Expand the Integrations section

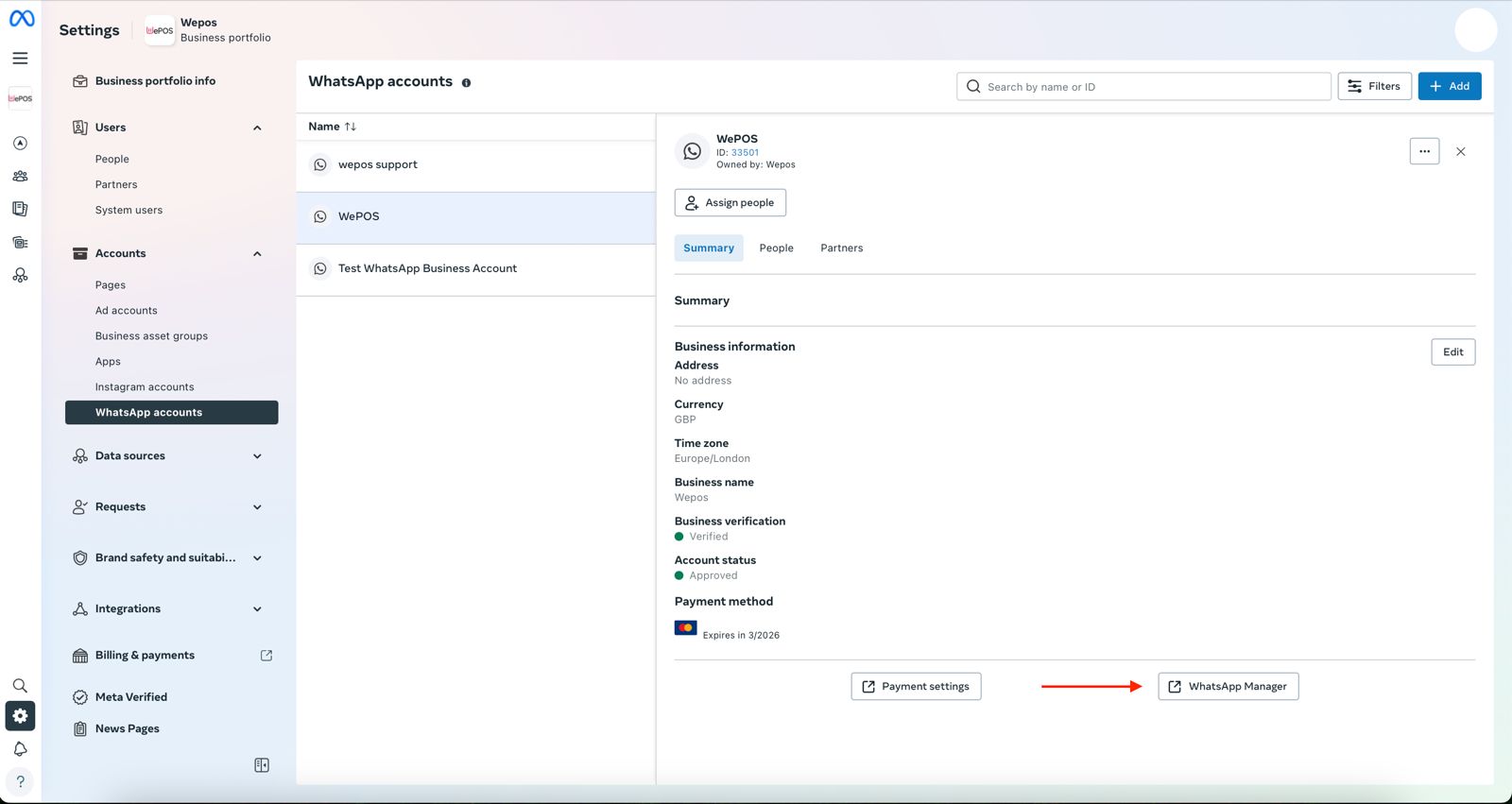(x=171, y=609)
